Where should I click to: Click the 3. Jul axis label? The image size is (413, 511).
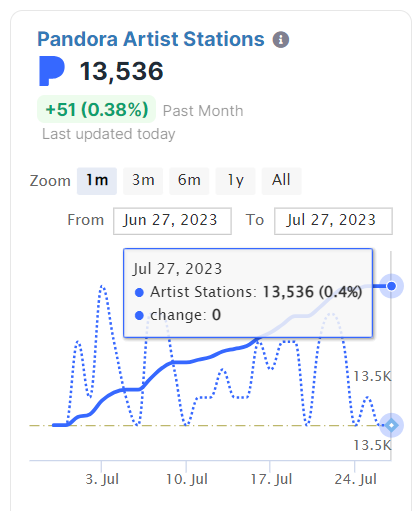102,479
